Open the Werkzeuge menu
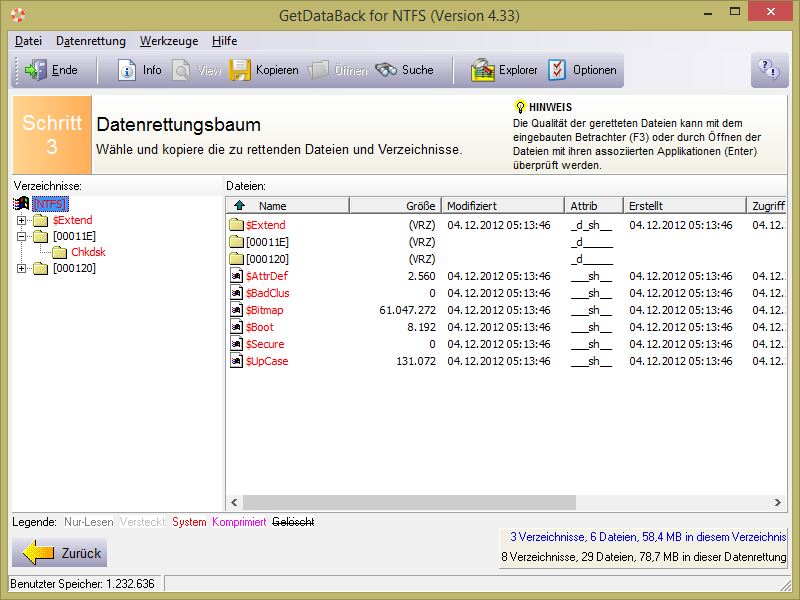 pyautogui.click(x=169, y=41)
